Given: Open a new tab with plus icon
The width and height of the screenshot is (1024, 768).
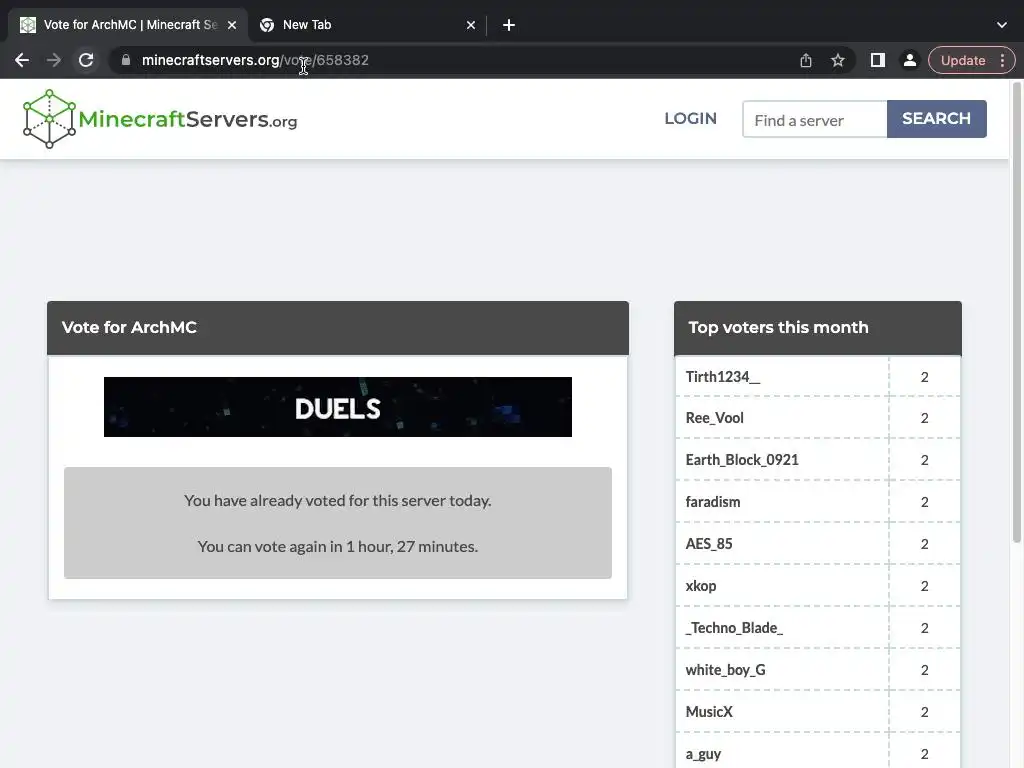Looking at the screenshot, I should 509,25.
